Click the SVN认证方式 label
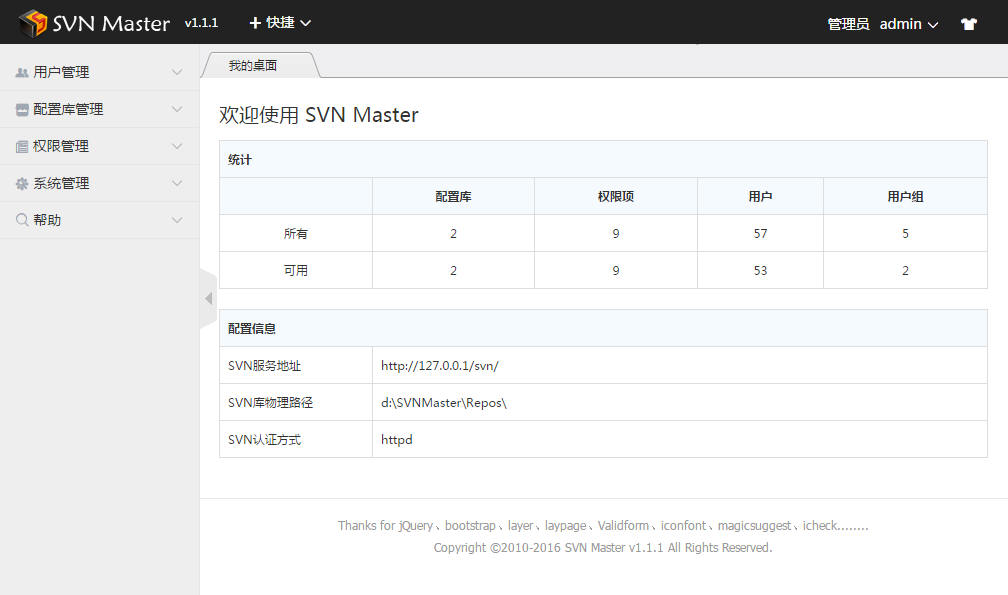The width and height of the screenshot is (1008, 595). click(x=264, y=440)
